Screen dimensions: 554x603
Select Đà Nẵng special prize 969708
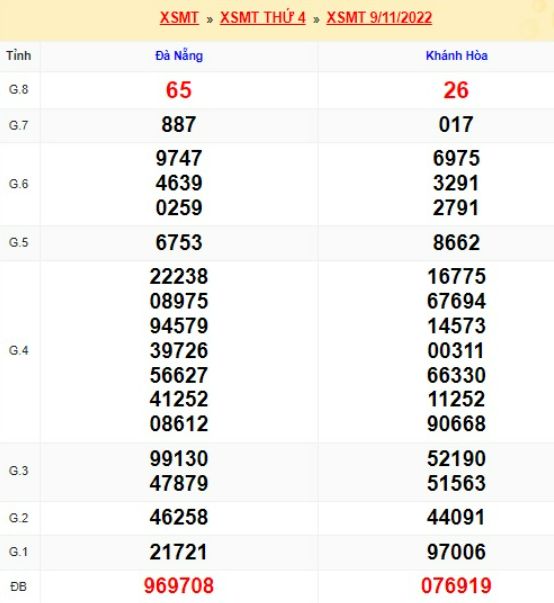(x=179, y=586)
